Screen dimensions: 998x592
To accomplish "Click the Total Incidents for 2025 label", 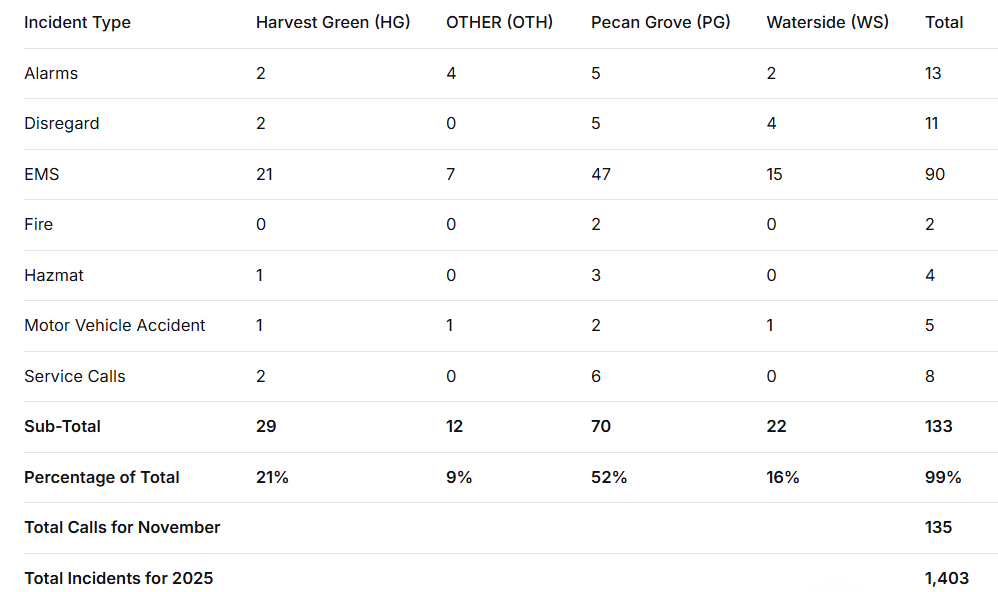I will [118, 578].
